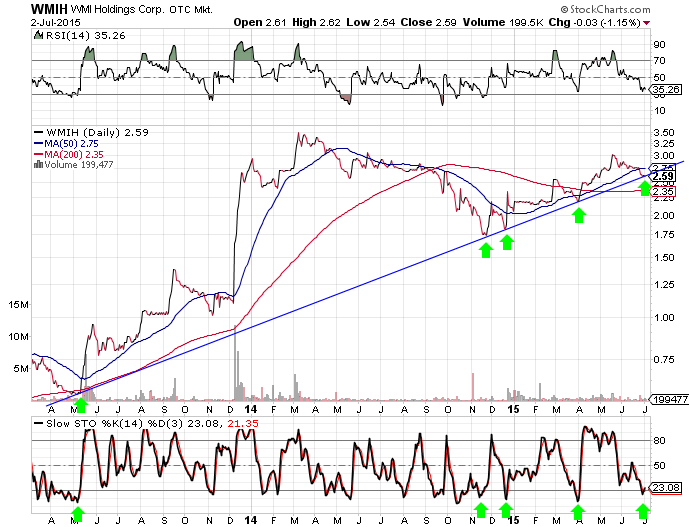Image resolution: width=689 pixels, height=527 pixels.
Task: Click the red down-triangle beside Chg
Action: tap(647, 22)
